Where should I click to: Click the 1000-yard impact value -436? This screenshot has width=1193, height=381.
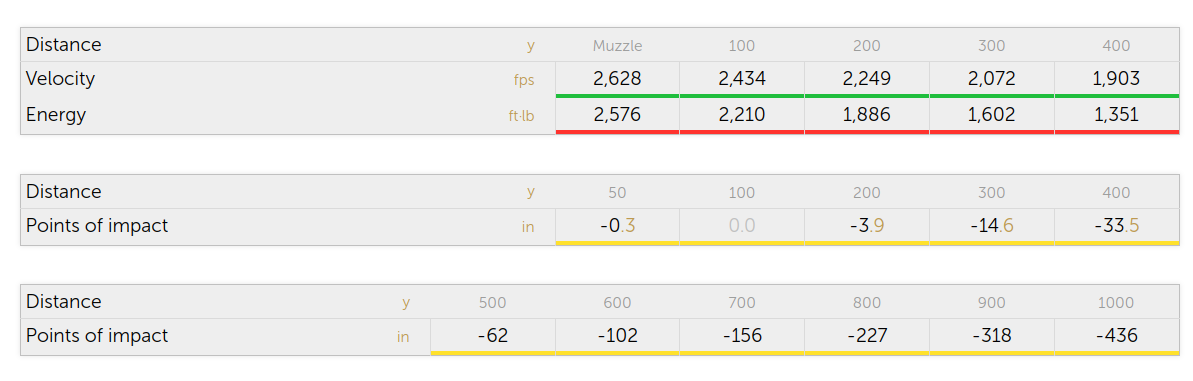(x=1116, y=335)
